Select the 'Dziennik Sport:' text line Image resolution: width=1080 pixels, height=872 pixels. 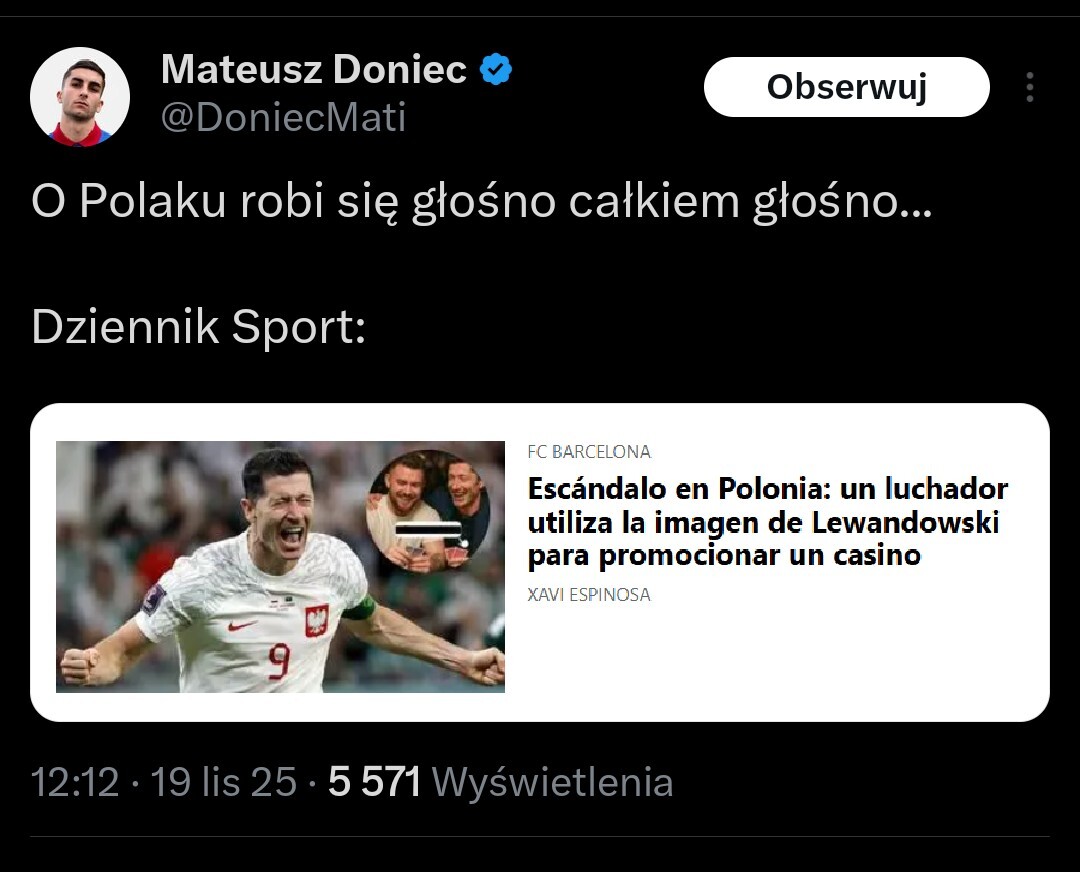[198, 327]
